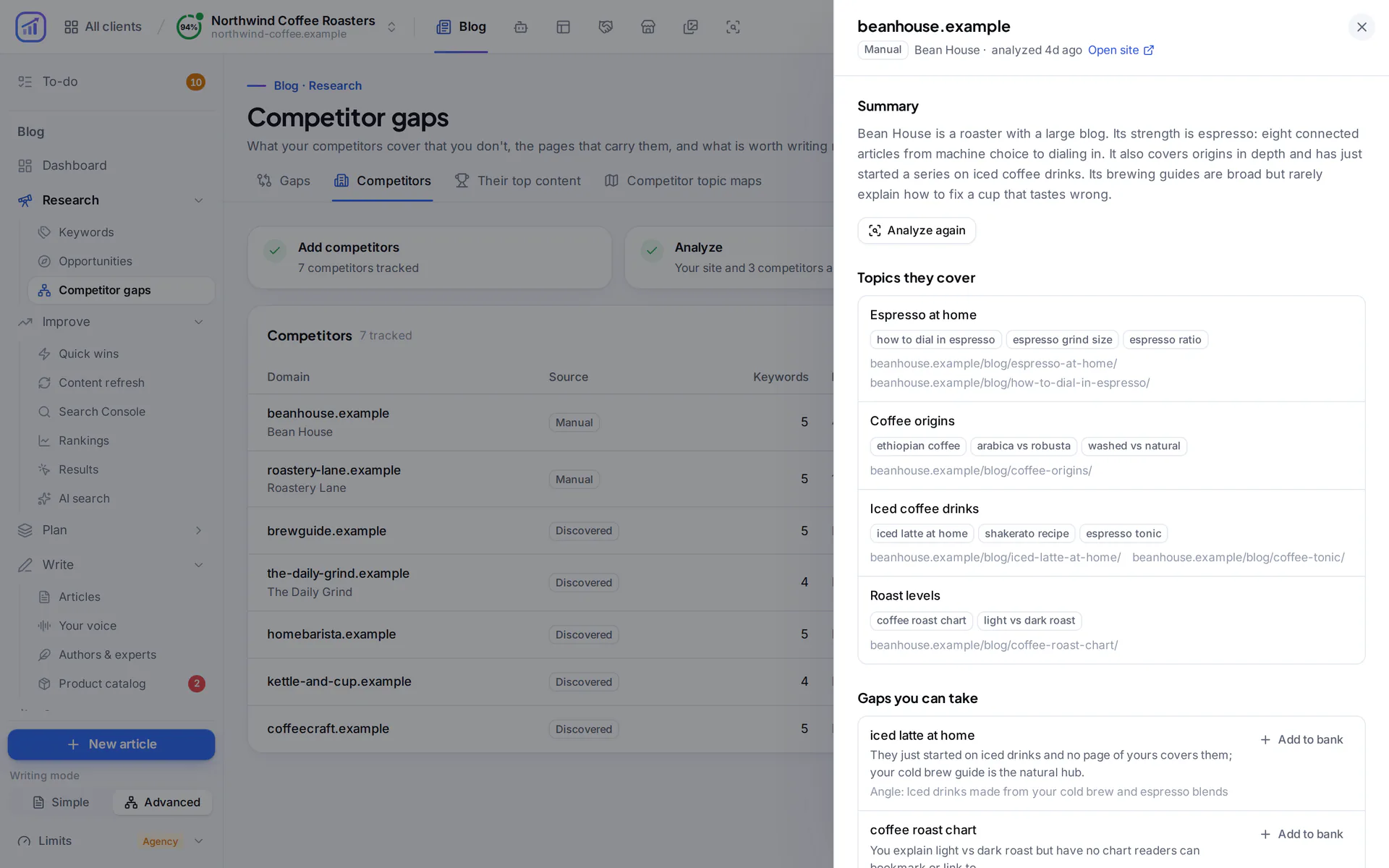Open Content refresh in sidebar
The height and width of the screenshot is (868, 1389).
coord(121,383)
